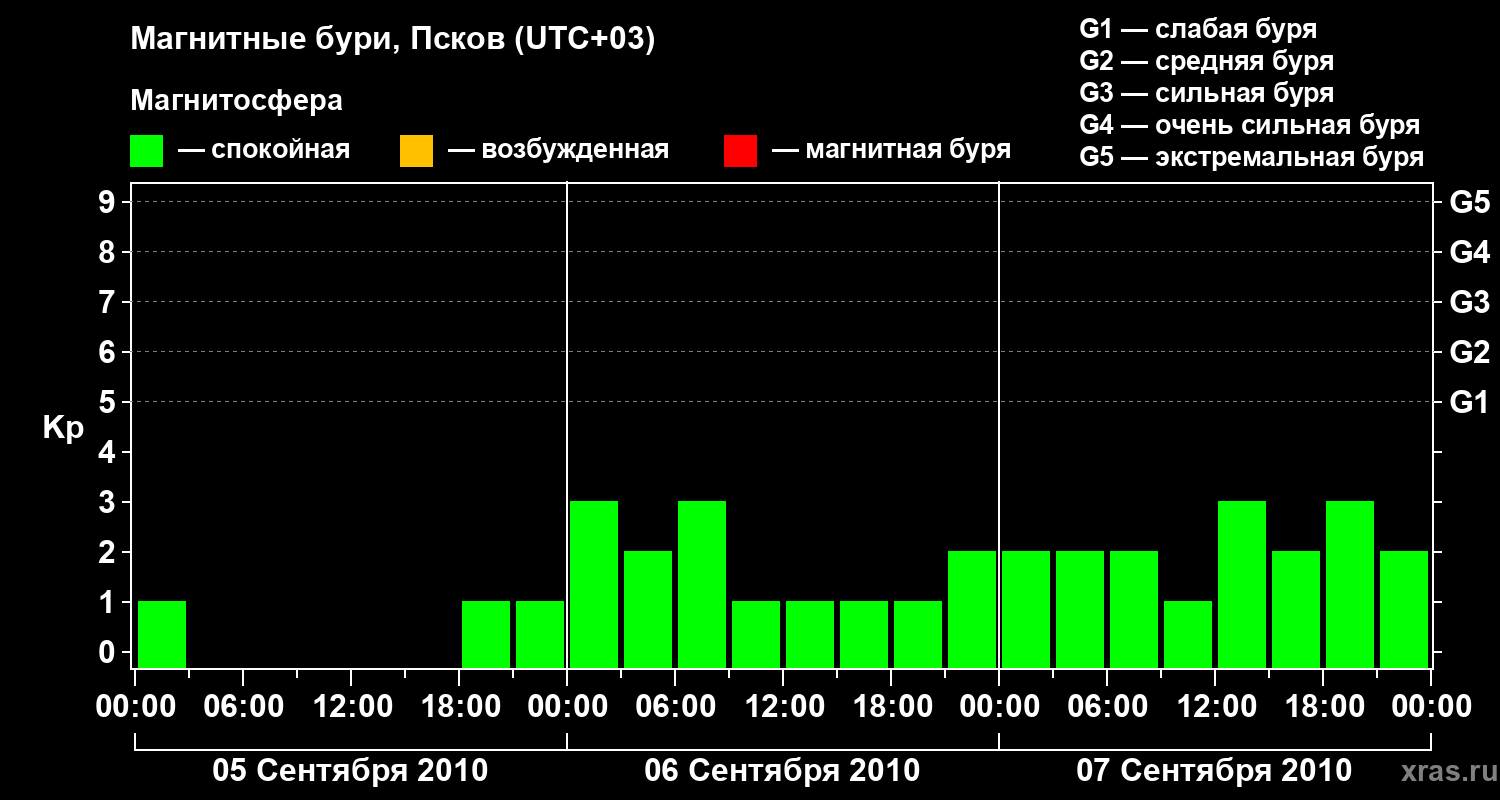The image size is (1500, 800).
Task: Click the right axis 'G4' label
Action: (1470, 253)
